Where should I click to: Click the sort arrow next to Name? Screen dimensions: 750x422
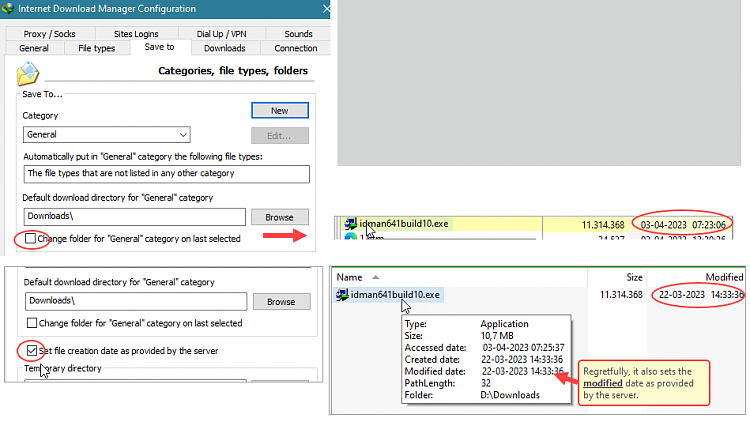[375, 278]
